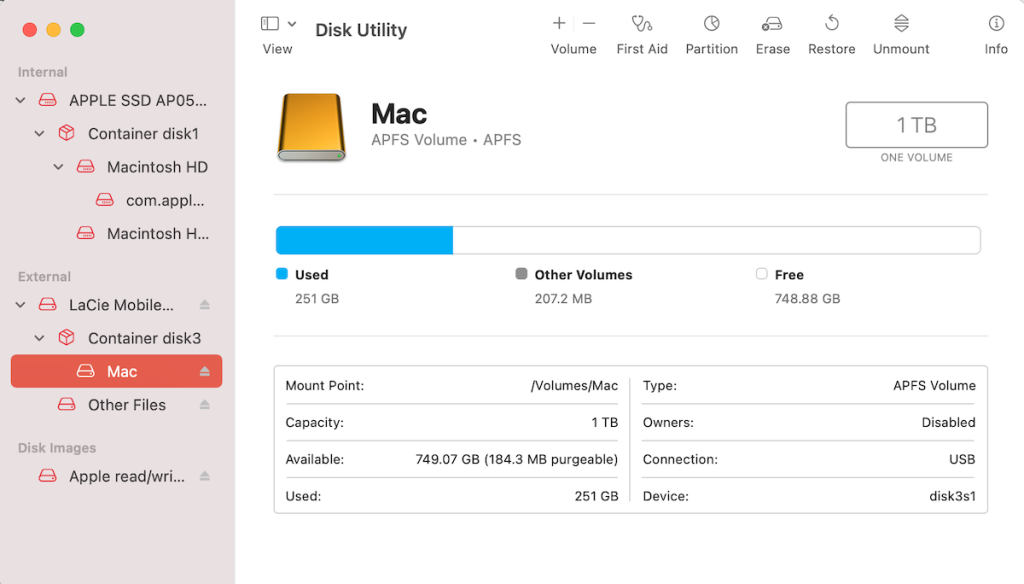Unmount the Mac volume
1024x584 pixels.
pyautogui.click(x=900, y=30)
